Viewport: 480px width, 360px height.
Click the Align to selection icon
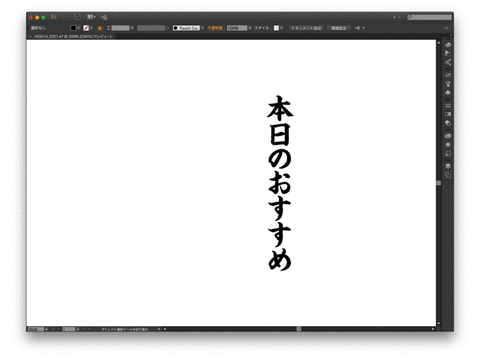[358, 28]
